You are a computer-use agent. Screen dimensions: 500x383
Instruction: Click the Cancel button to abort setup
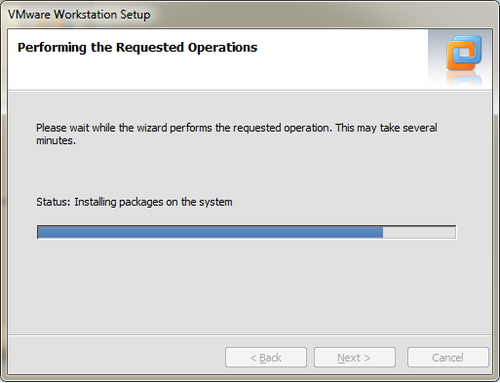448,358
